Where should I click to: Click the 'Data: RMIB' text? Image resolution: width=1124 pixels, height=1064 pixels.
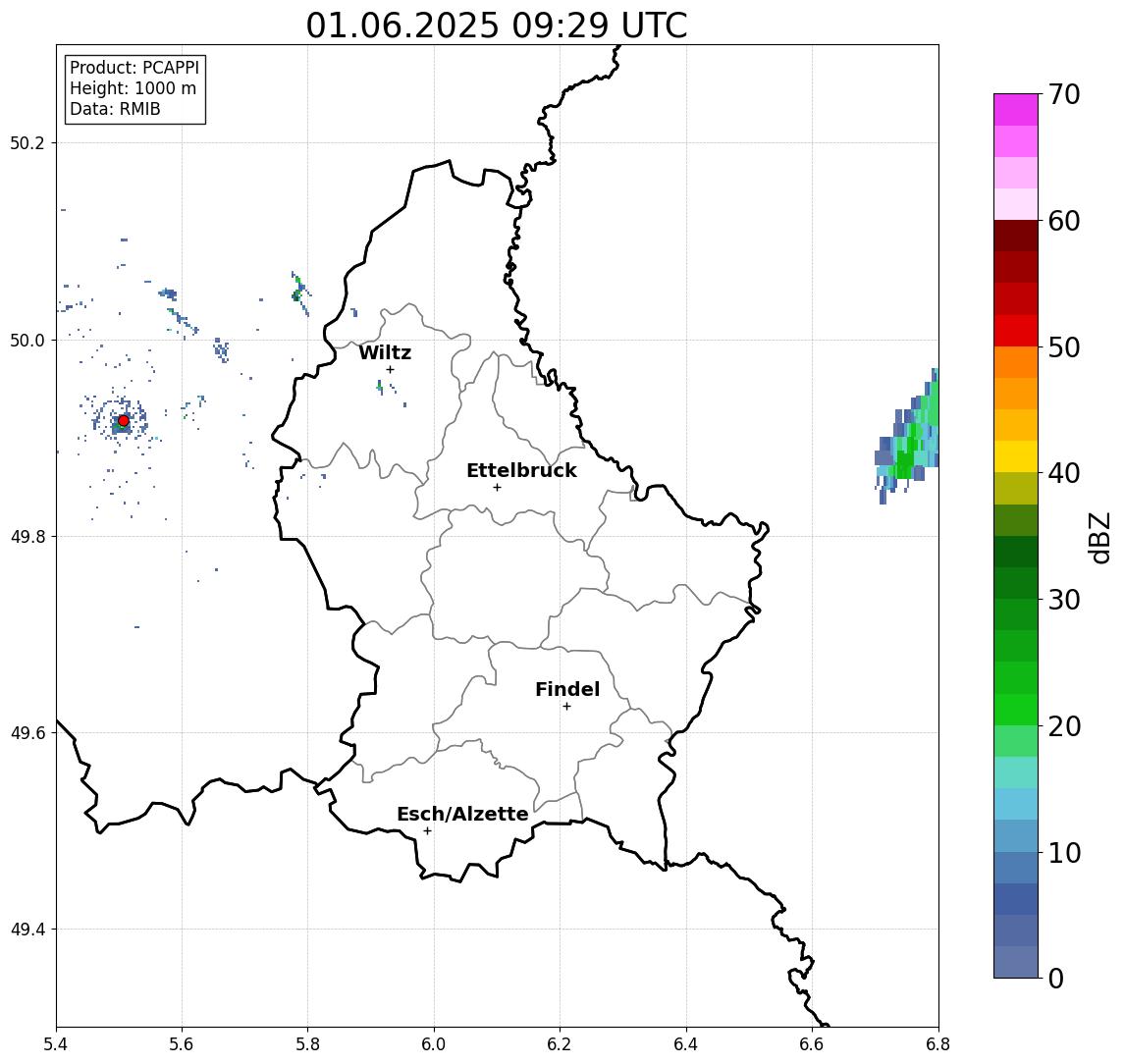[x=115, y=109]
